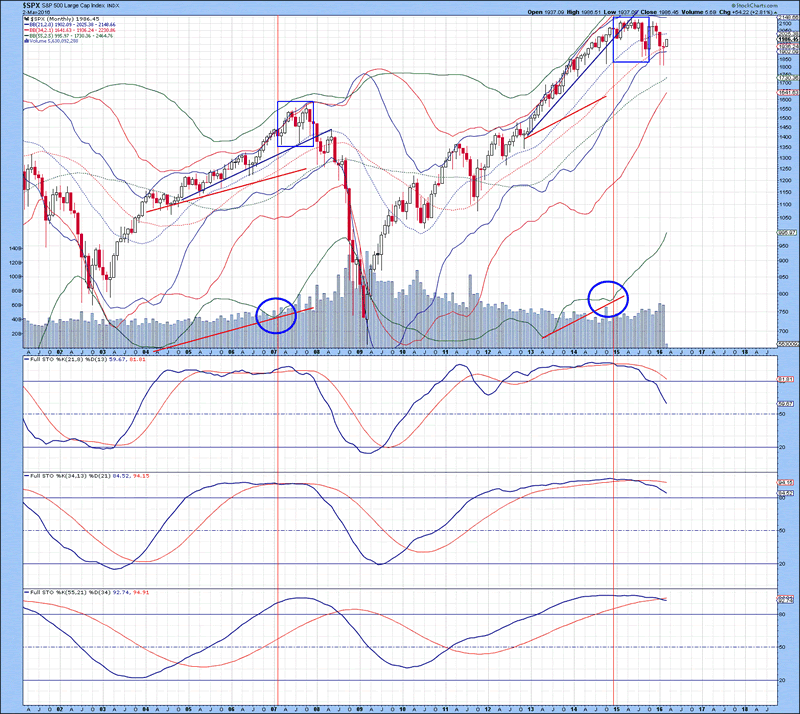Click the blue rectangle around the 2007 peak
Image resolution: width=800 pixels, height=714 pixels.
click(x=296, y=124)
